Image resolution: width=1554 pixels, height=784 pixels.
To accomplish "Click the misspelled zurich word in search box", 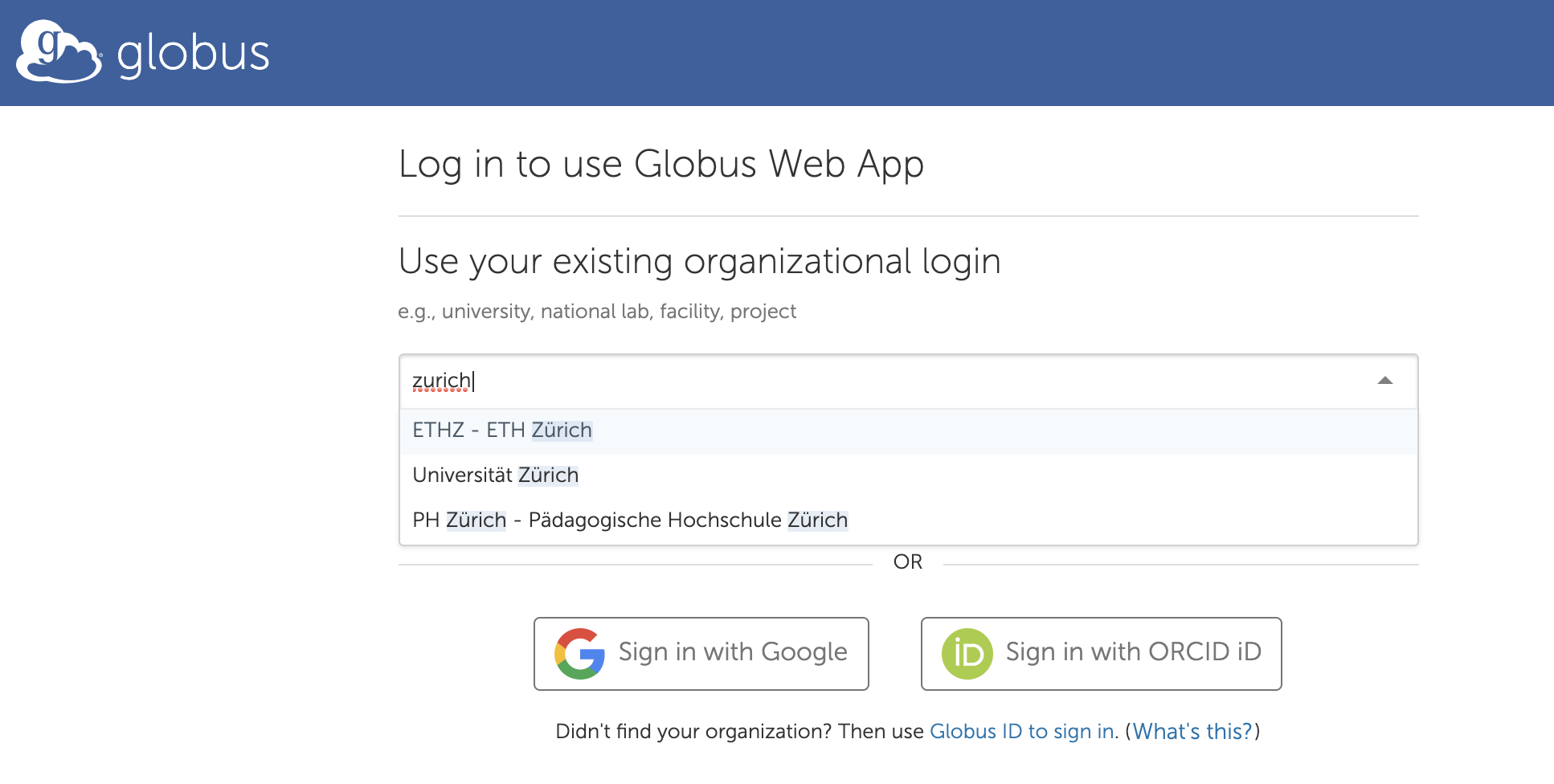I will tap(441, 381).
